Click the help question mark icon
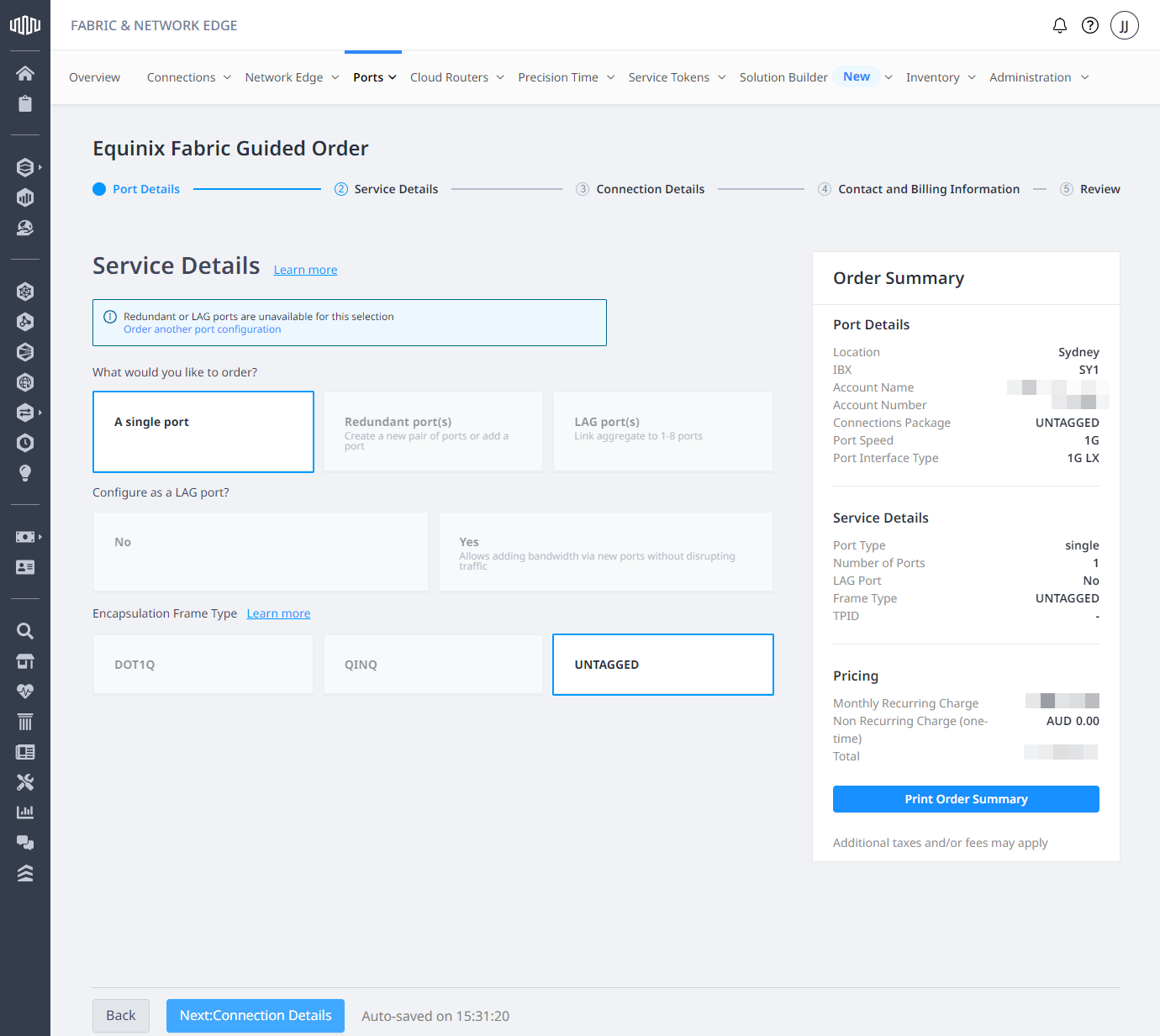This screenshot has height=1036, width=1160. tap(1089, 25)
